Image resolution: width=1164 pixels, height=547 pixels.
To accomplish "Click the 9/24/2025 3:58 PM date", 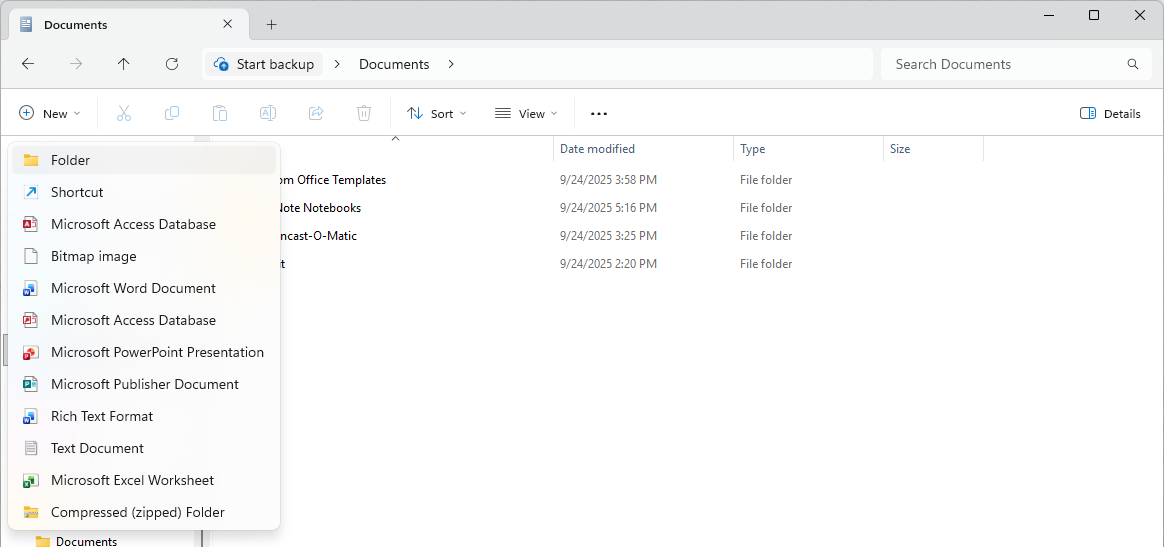I will pos(608,180).
